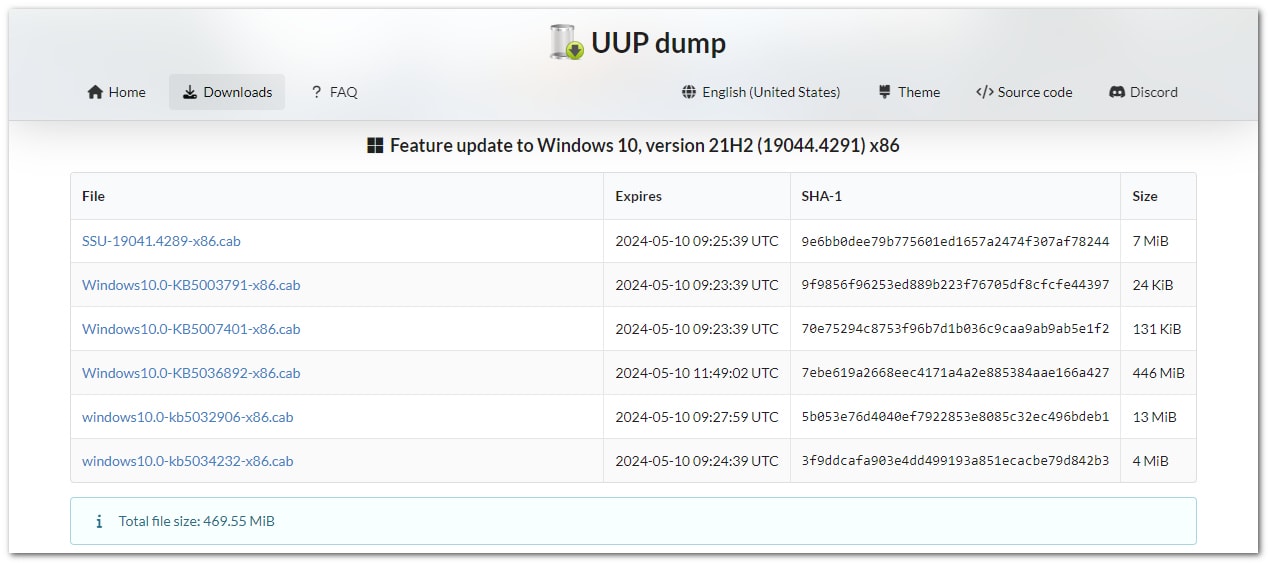Click the UUP dump site title
Viewport: 1268px width, 563px height.
[x=658, y=43]
